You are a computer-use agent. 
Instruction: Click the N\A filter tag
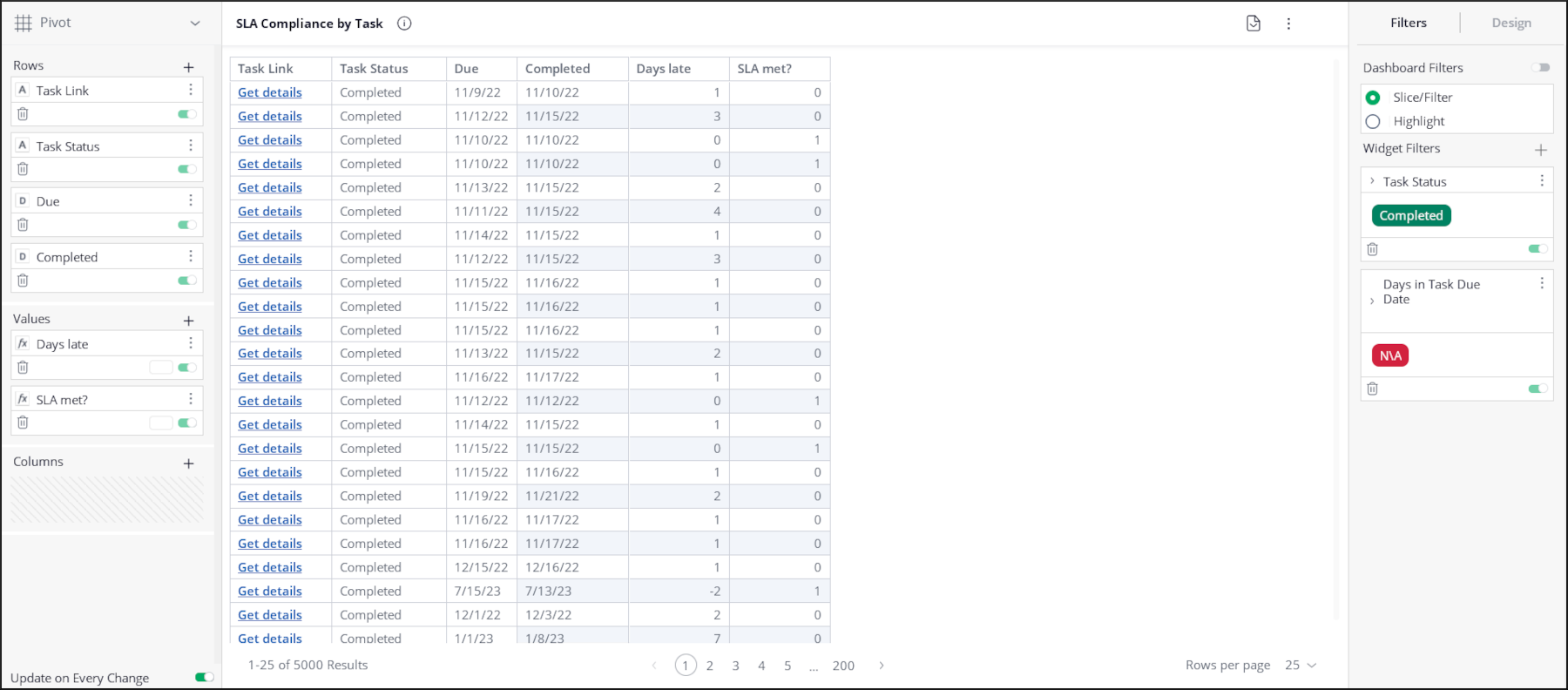coord(1390,355)
